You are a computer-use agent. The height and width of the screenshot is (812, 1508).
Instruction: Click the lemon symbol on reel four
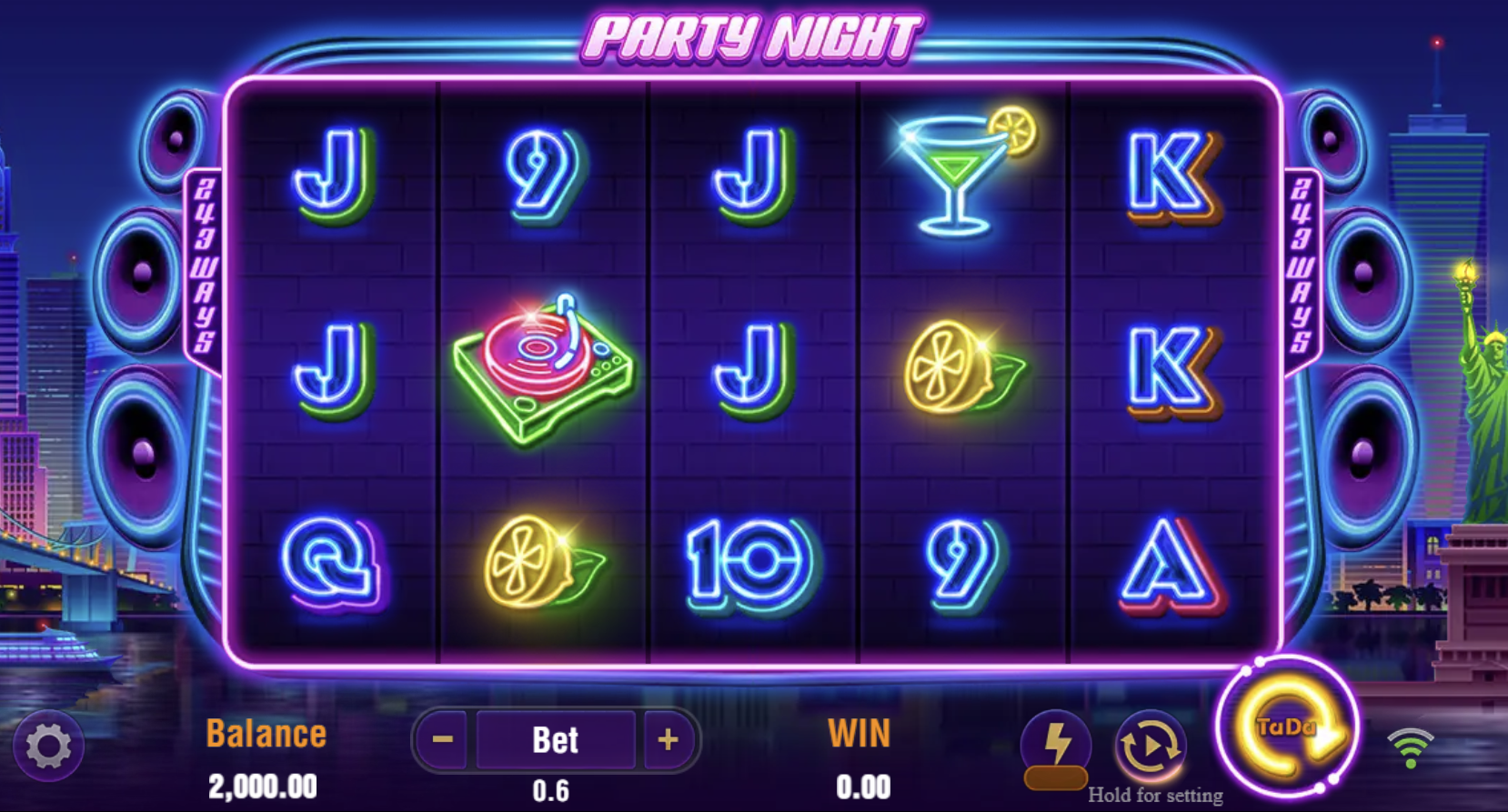coord(964,366)
